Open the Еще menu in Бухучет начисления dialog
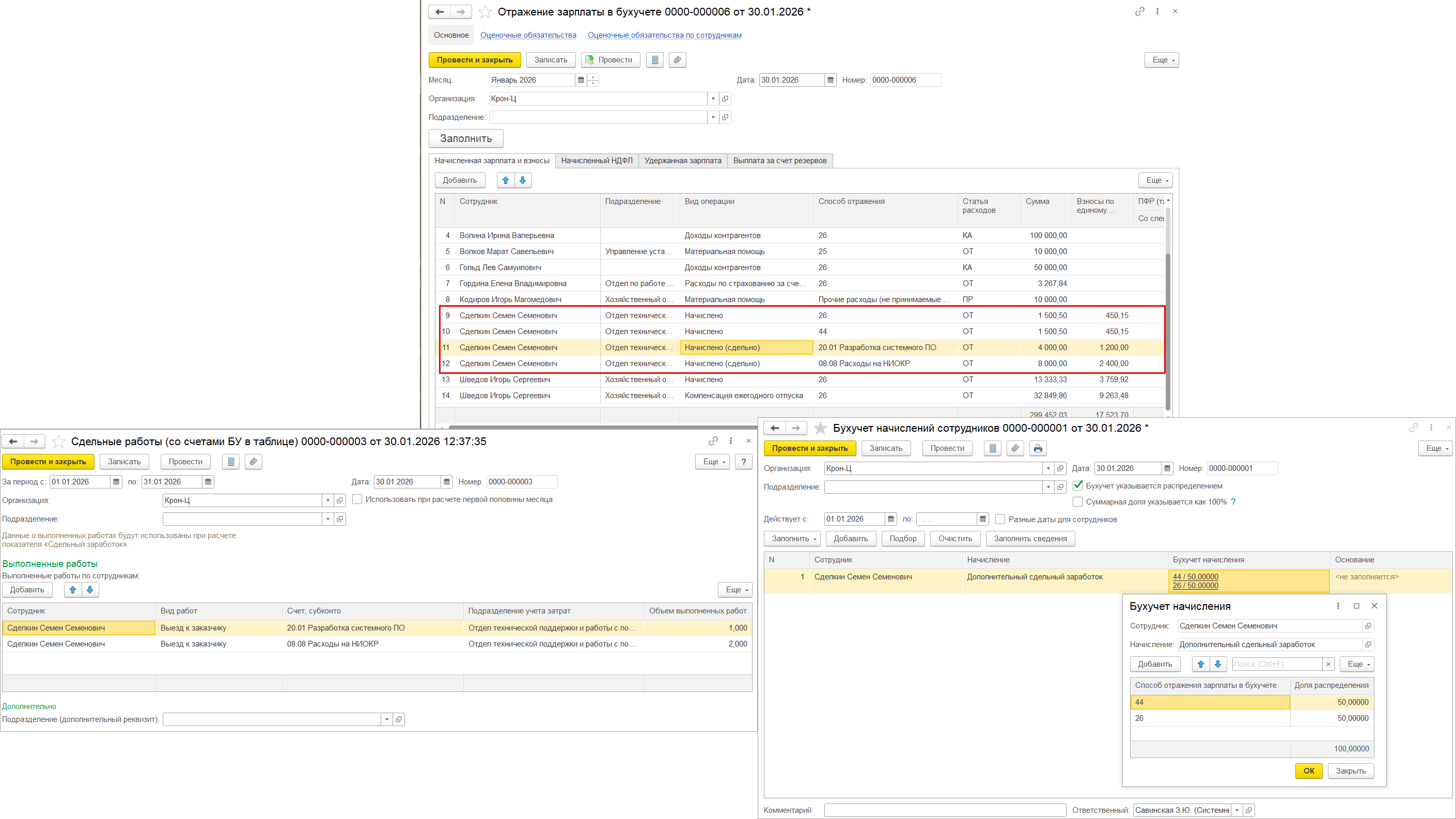 (1356, 664)
